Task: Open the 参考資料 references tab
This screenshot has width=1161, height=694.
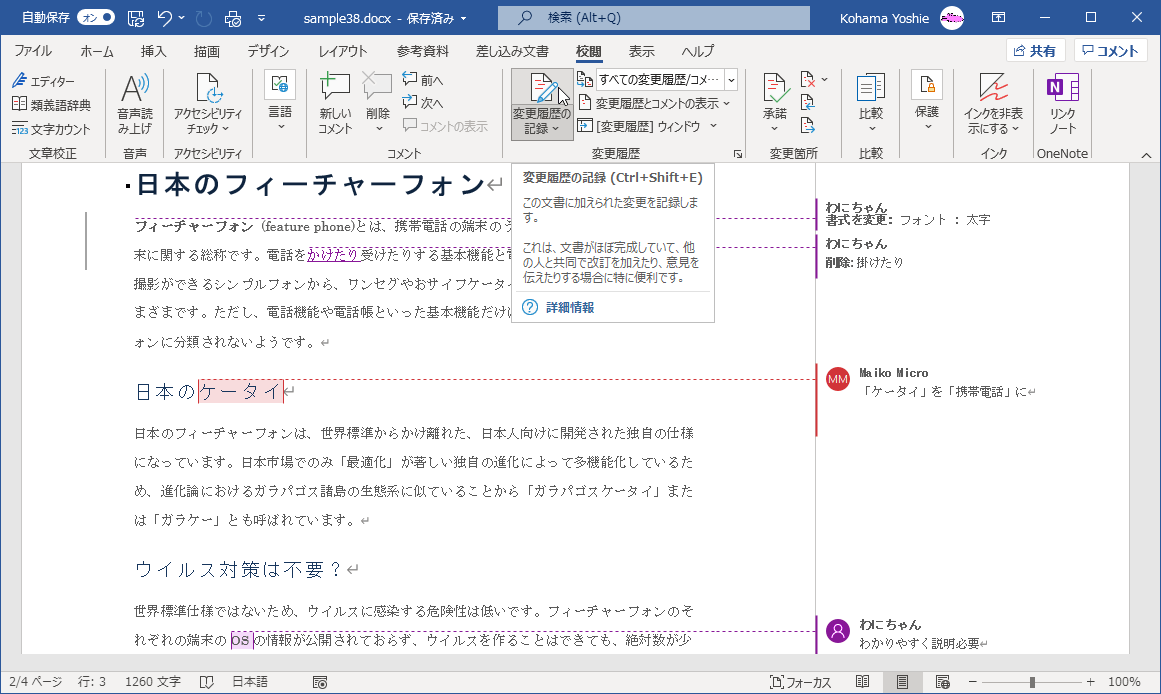Action: [423, 51]
